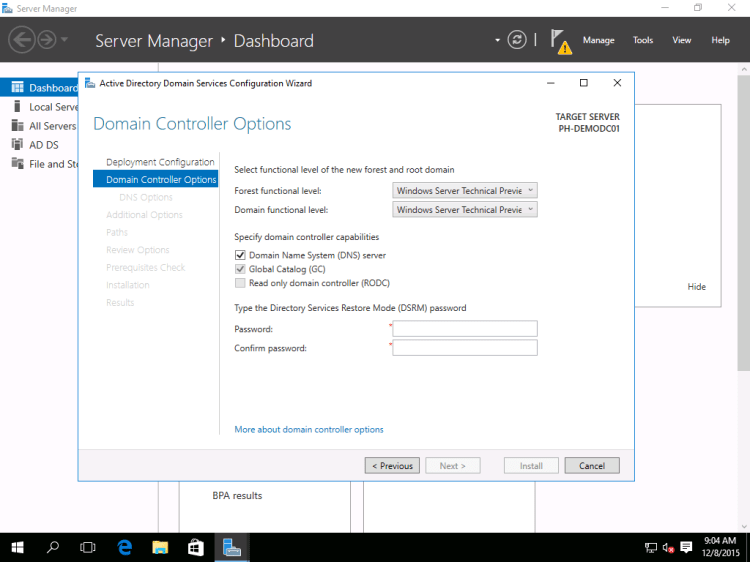The image size is (750, 562).
Task: Launch Windows Store from the taskbar
Action: coord(196,547)
